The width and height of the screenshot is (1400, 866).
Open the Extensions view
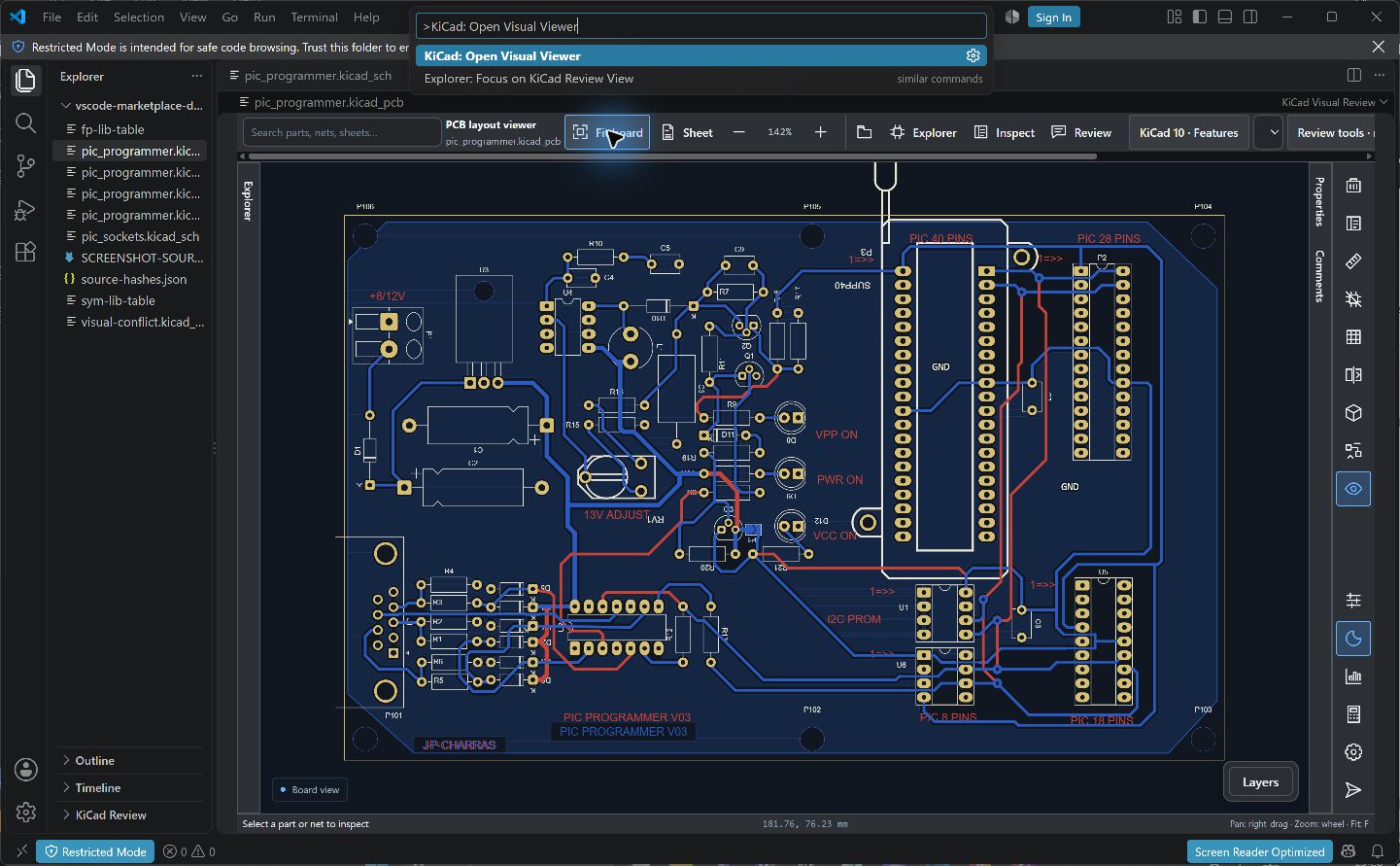(x=26, y=252)
